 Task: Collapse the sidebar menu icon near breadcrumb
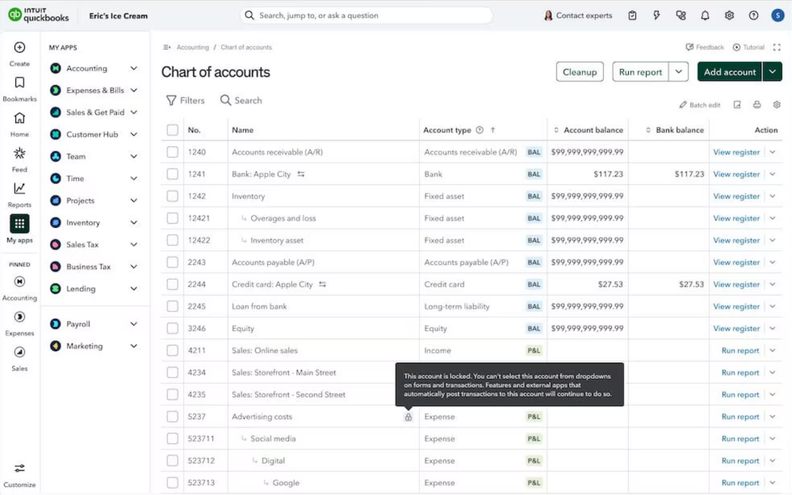[x=167, y=47]
